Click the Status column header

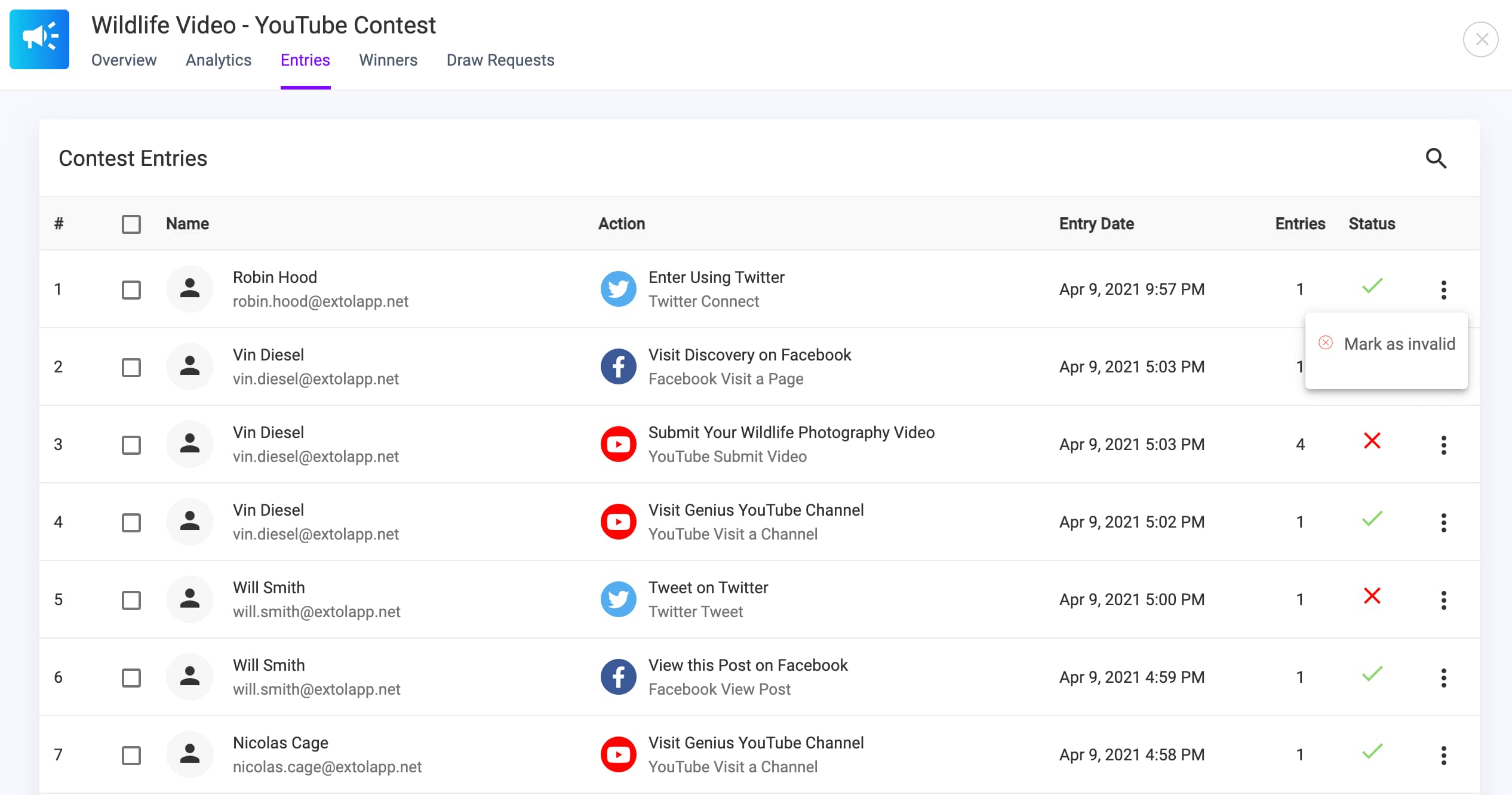1372,224
